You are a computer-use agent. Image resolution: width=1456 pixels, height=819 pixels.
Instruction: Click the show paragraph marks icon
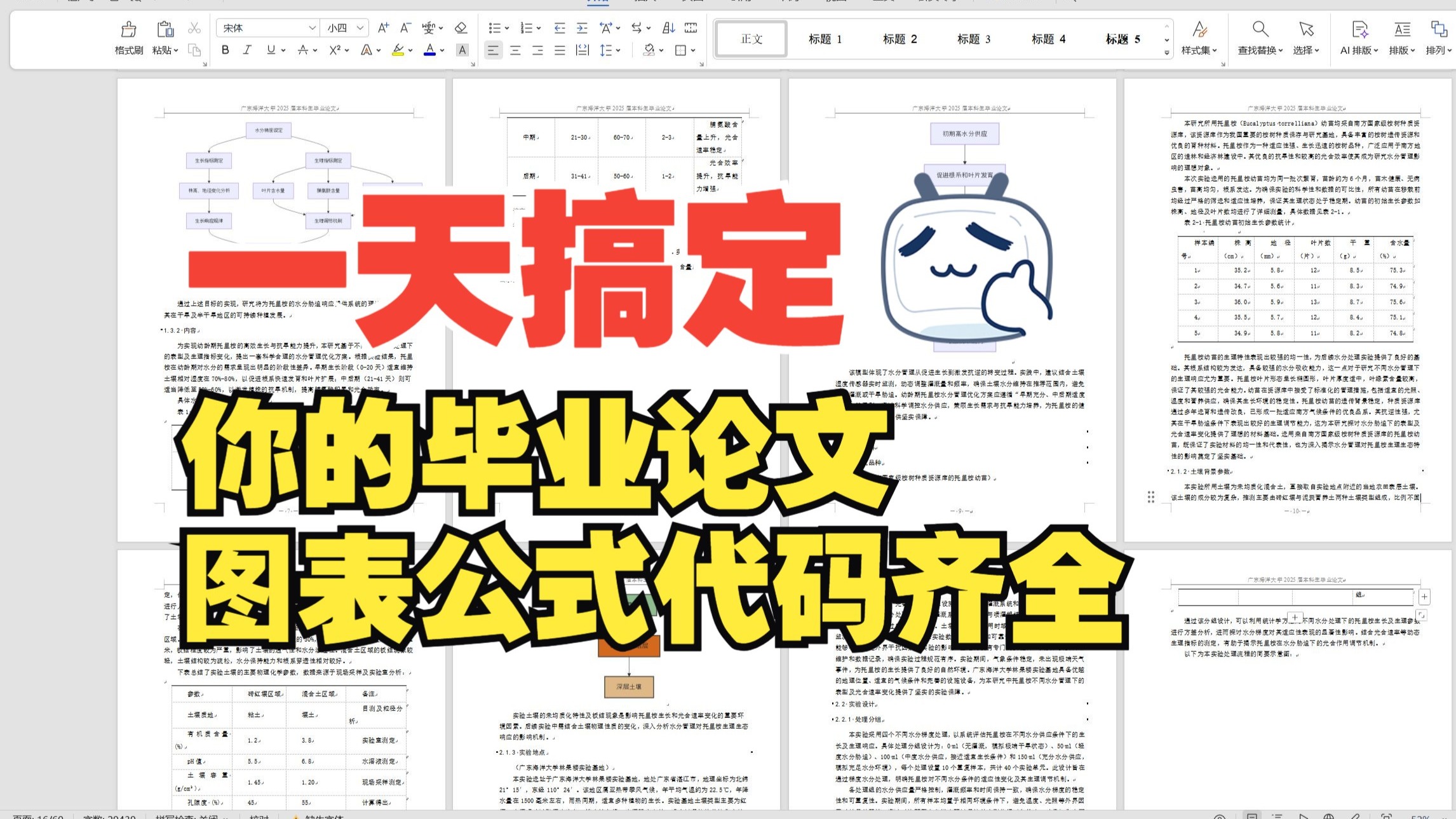691,28
